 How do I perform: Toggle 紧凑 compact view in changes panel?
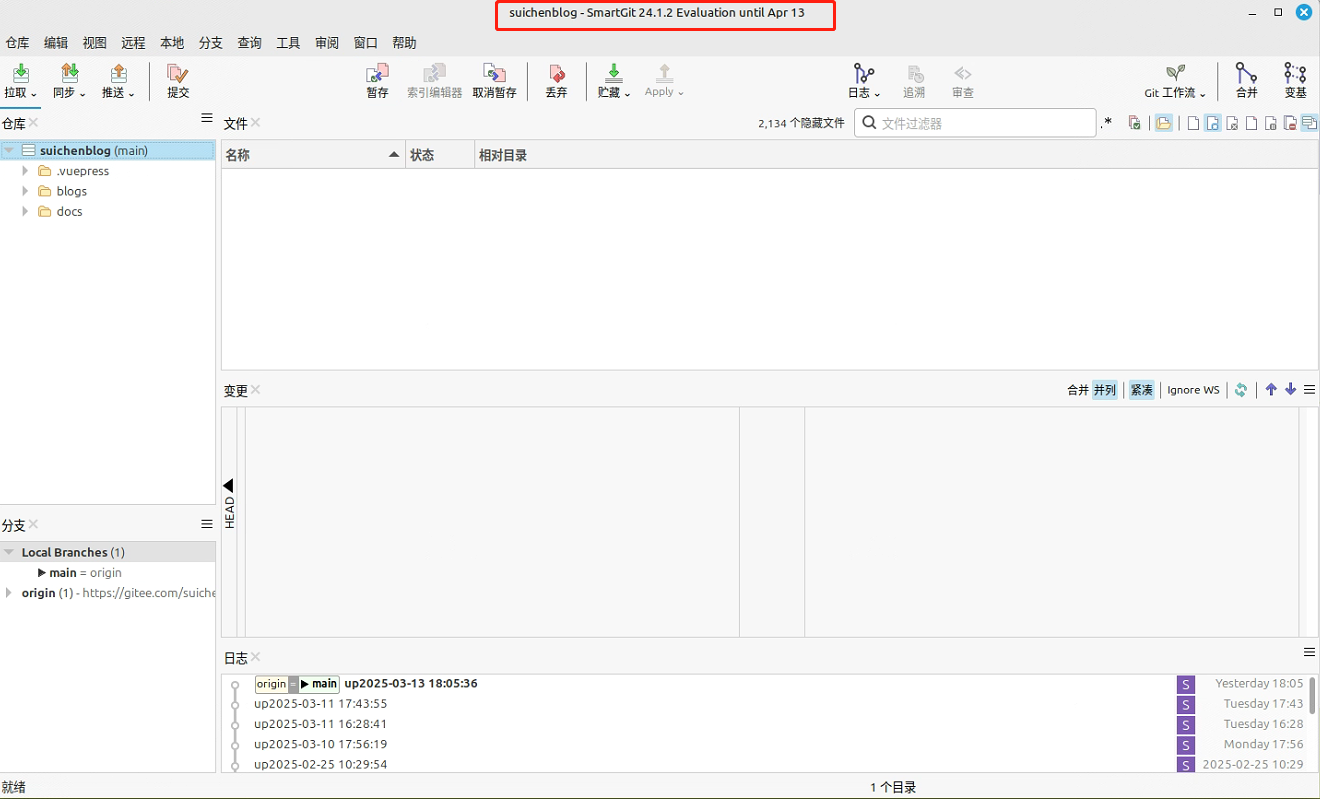pos(1141,390)
